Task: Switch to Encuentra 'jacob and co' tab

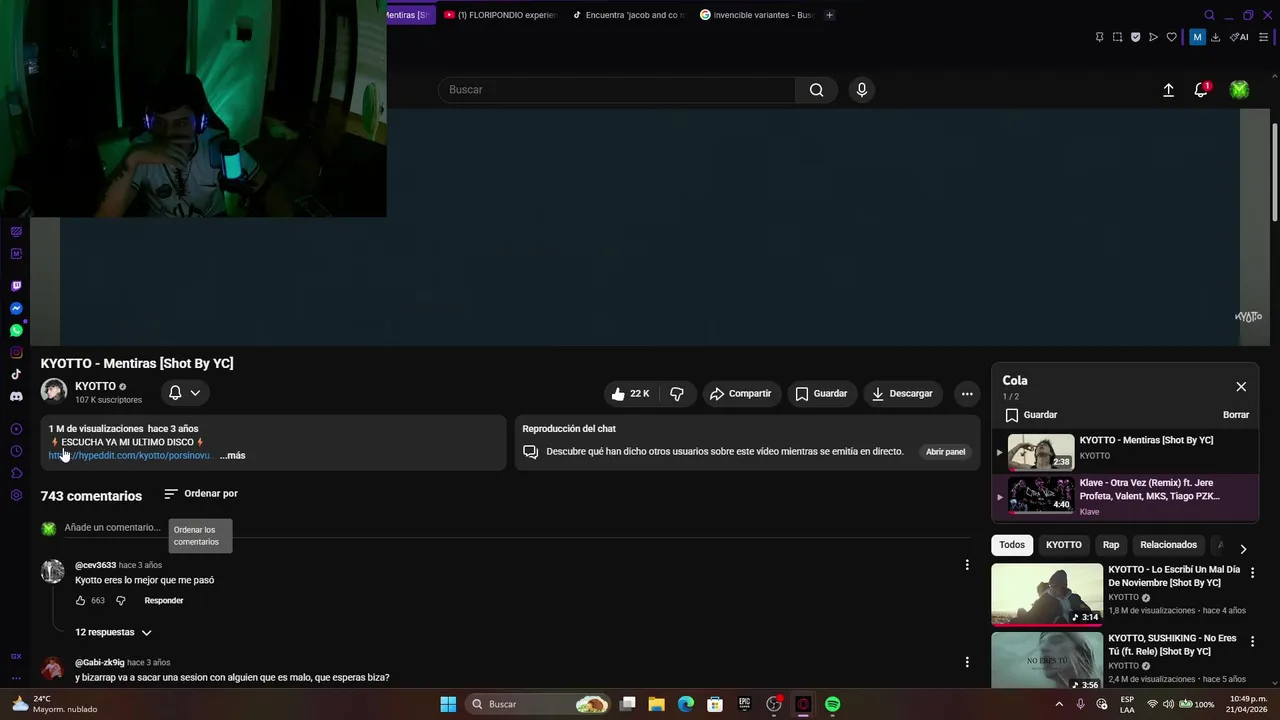Action: tap(629, 15)
